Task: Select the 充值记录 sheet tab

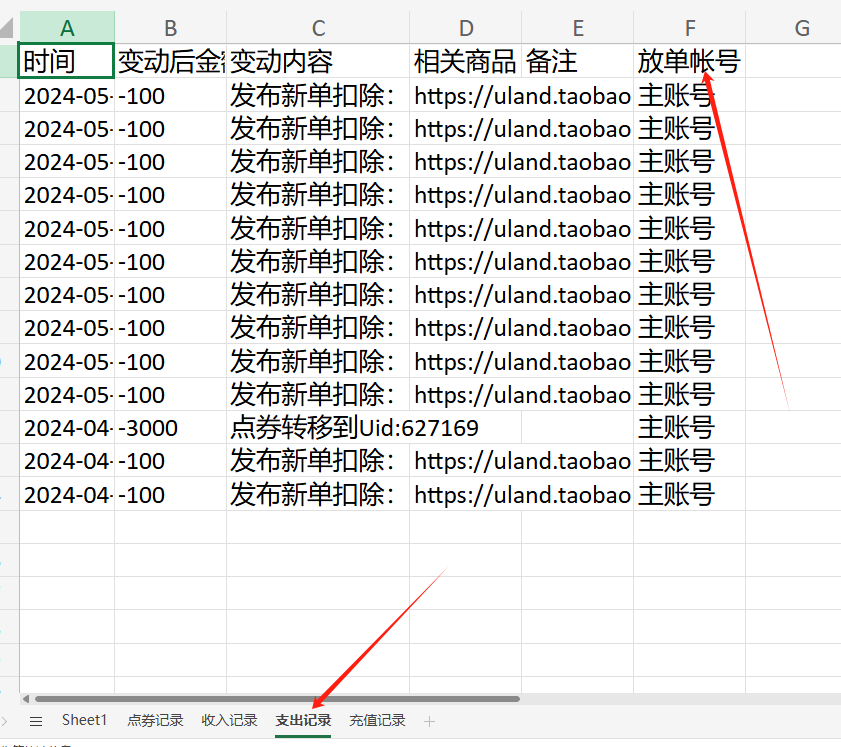Action: click(x=377, y=720)
